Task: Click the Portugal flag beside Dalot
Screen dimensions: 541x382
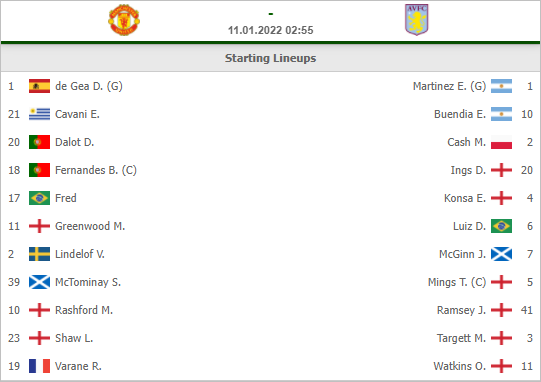Action: (39, 142)
